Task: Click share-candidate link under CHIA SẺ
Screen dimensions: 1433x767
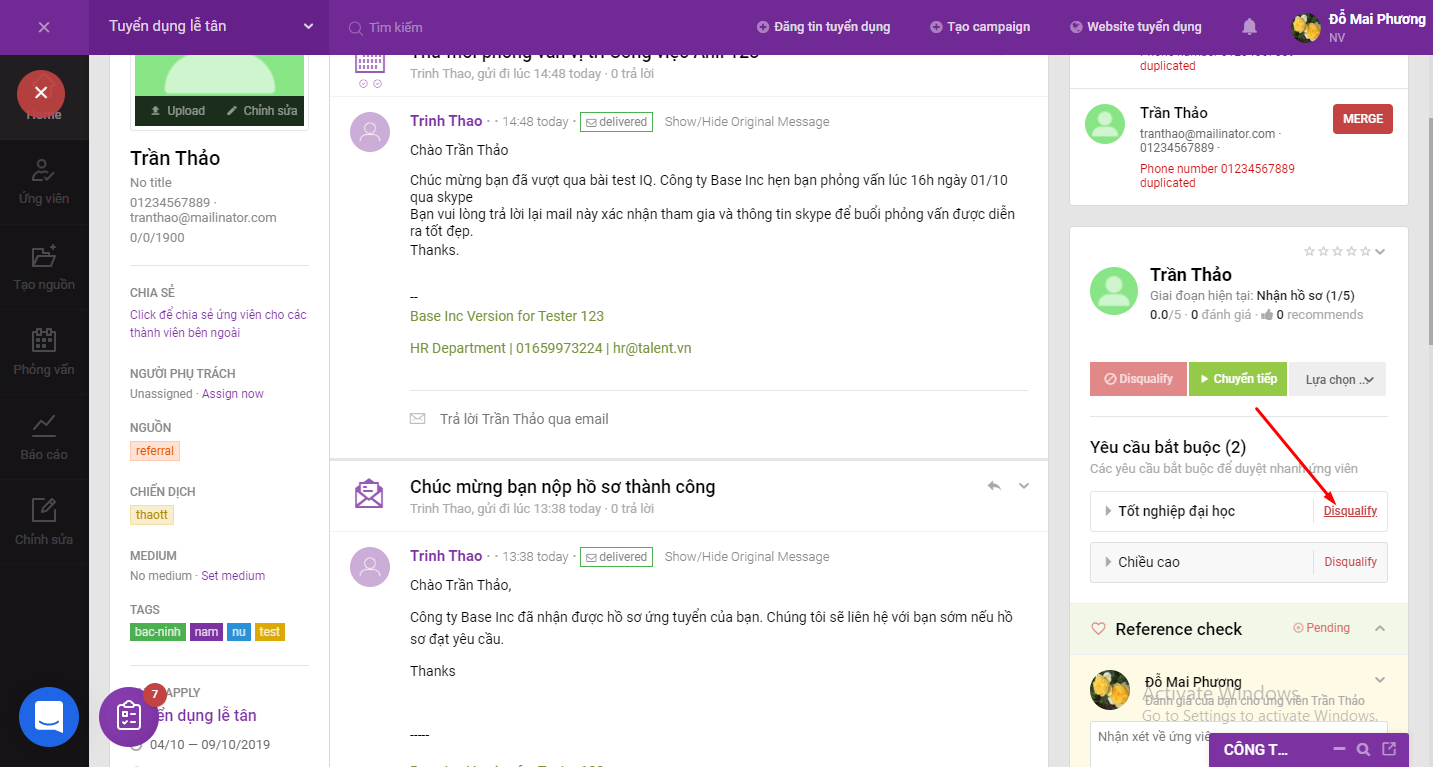Action: click(x=218, y=324)
